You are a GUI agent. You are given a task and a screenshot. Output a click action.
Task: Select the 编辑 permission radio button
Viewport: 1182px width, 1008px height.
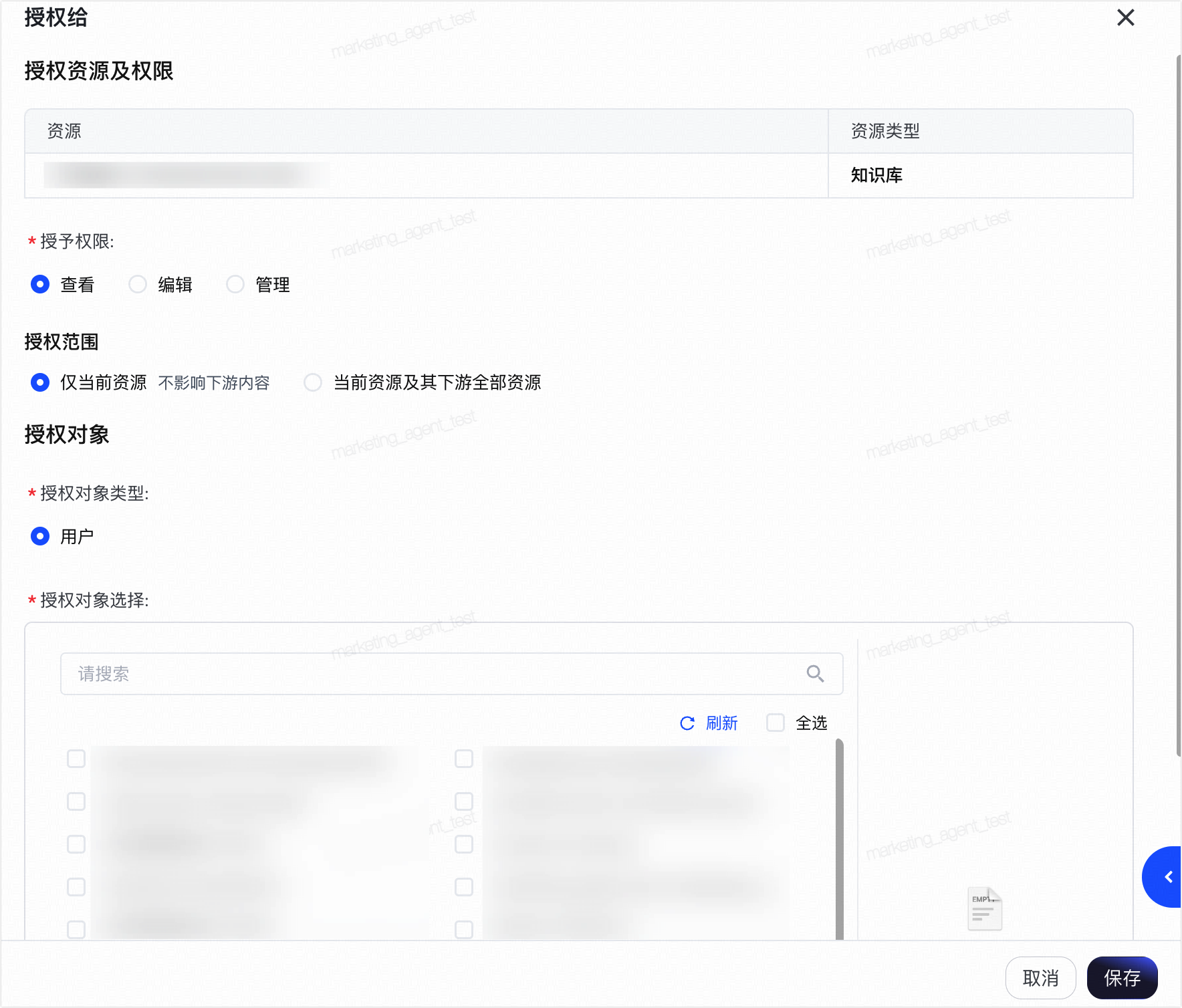(138, 285)
